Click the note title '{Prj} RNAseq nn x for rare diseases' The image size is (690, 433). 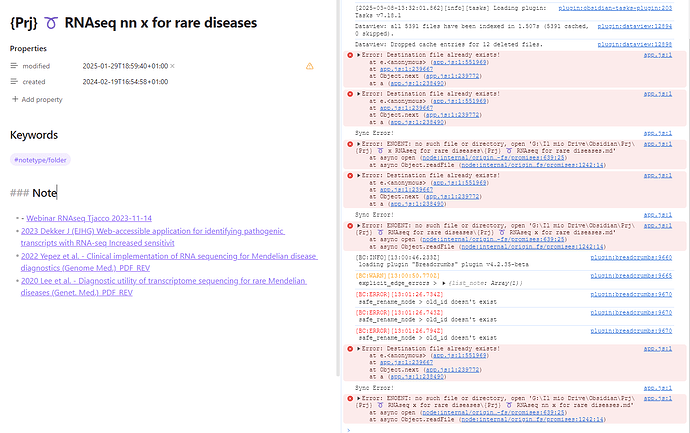tap(133, 23)
